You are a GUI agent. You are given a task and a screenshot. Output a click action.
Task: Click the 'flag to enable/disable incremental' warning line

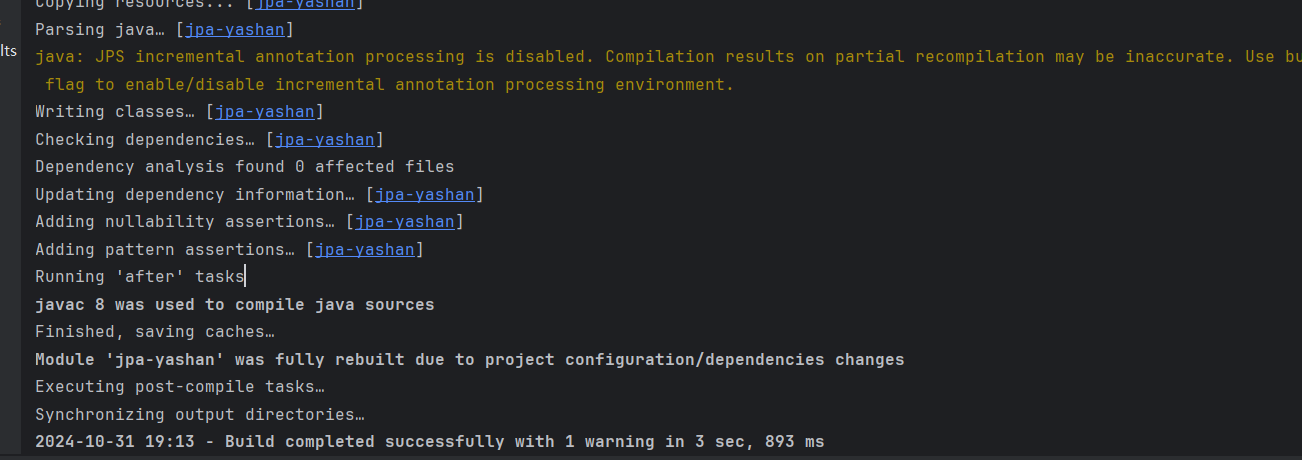pyautogui.click(x=390, y=84)
